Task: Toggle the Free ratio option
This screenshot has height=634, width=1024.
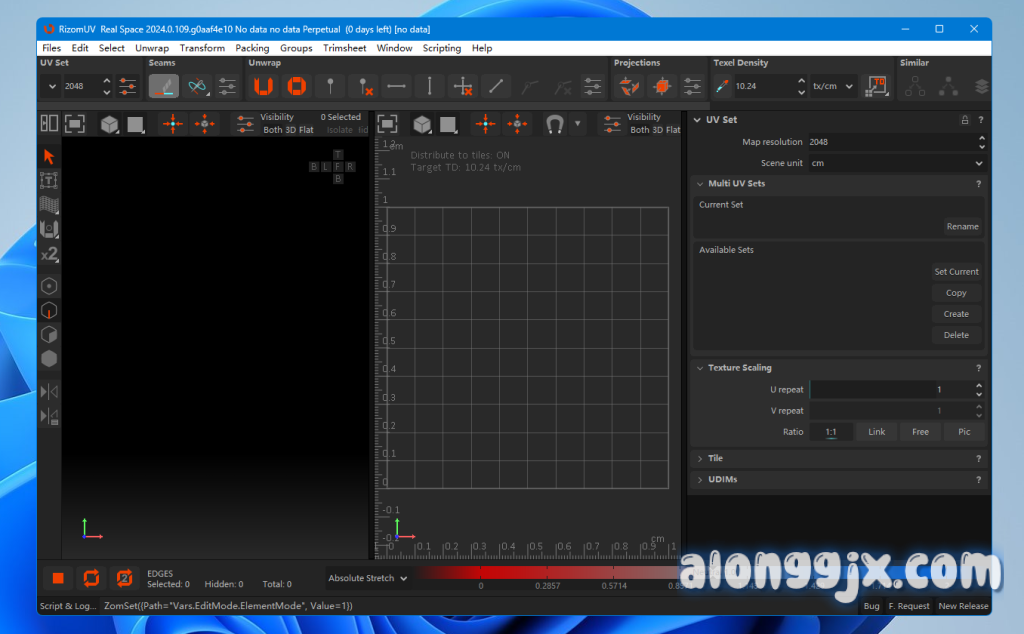Action: (x=920, y=432)
